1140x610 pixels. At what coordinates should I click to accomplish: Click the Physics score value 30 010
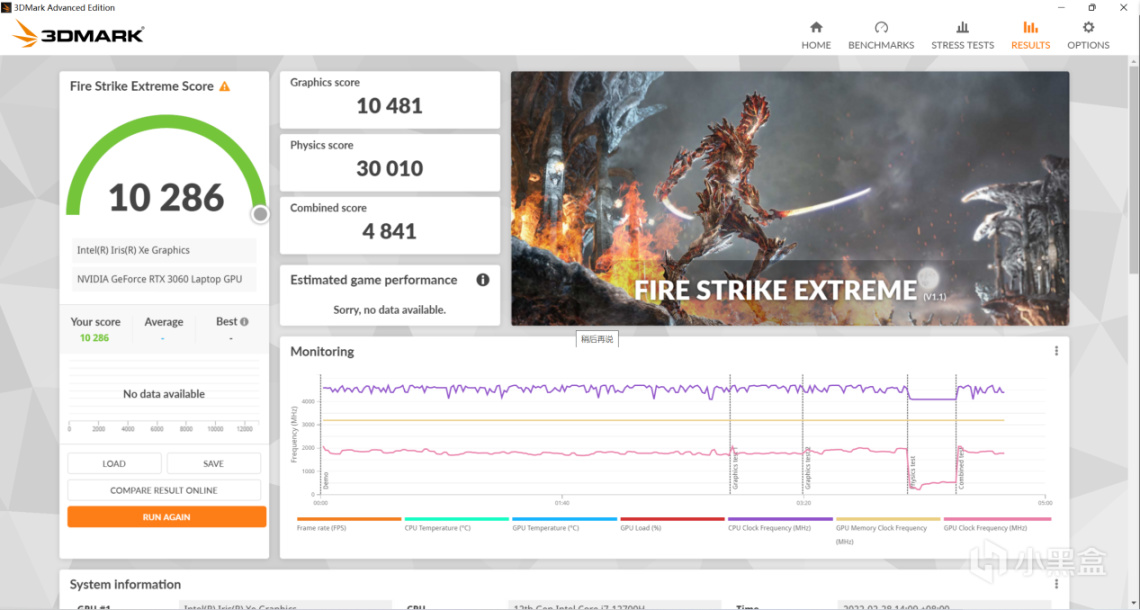389,169
